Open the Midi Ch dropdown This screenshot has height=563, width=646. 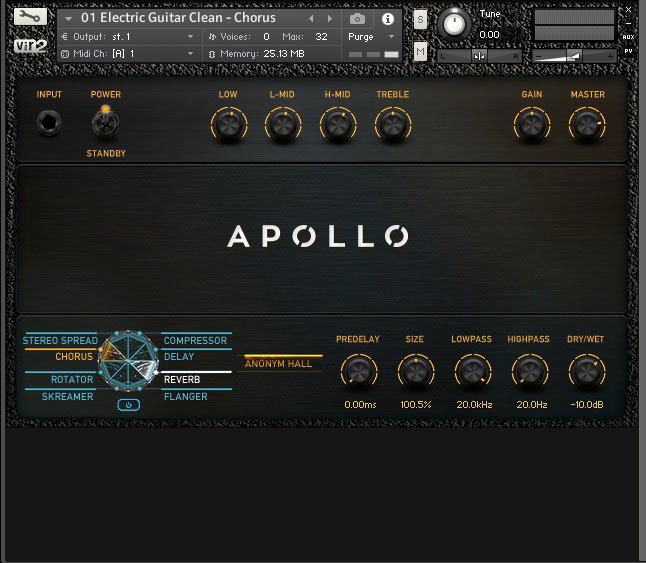(x=129, y=54)
